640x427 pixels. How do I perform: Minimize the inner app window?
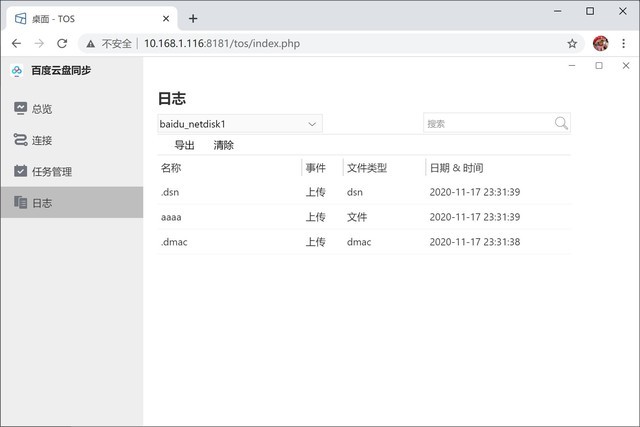572,65
